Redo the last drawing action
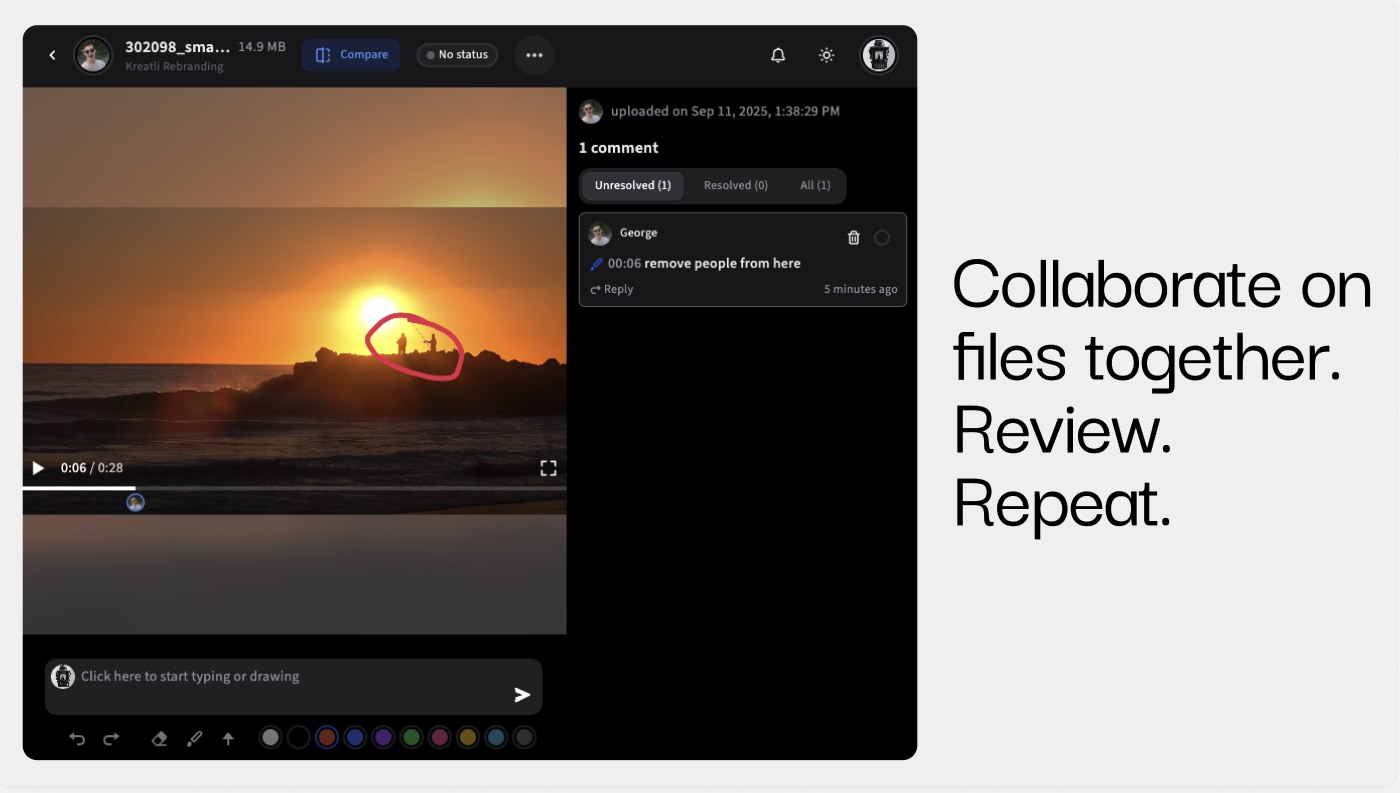This screenshot has width=1400, height=793. [111, 738]
